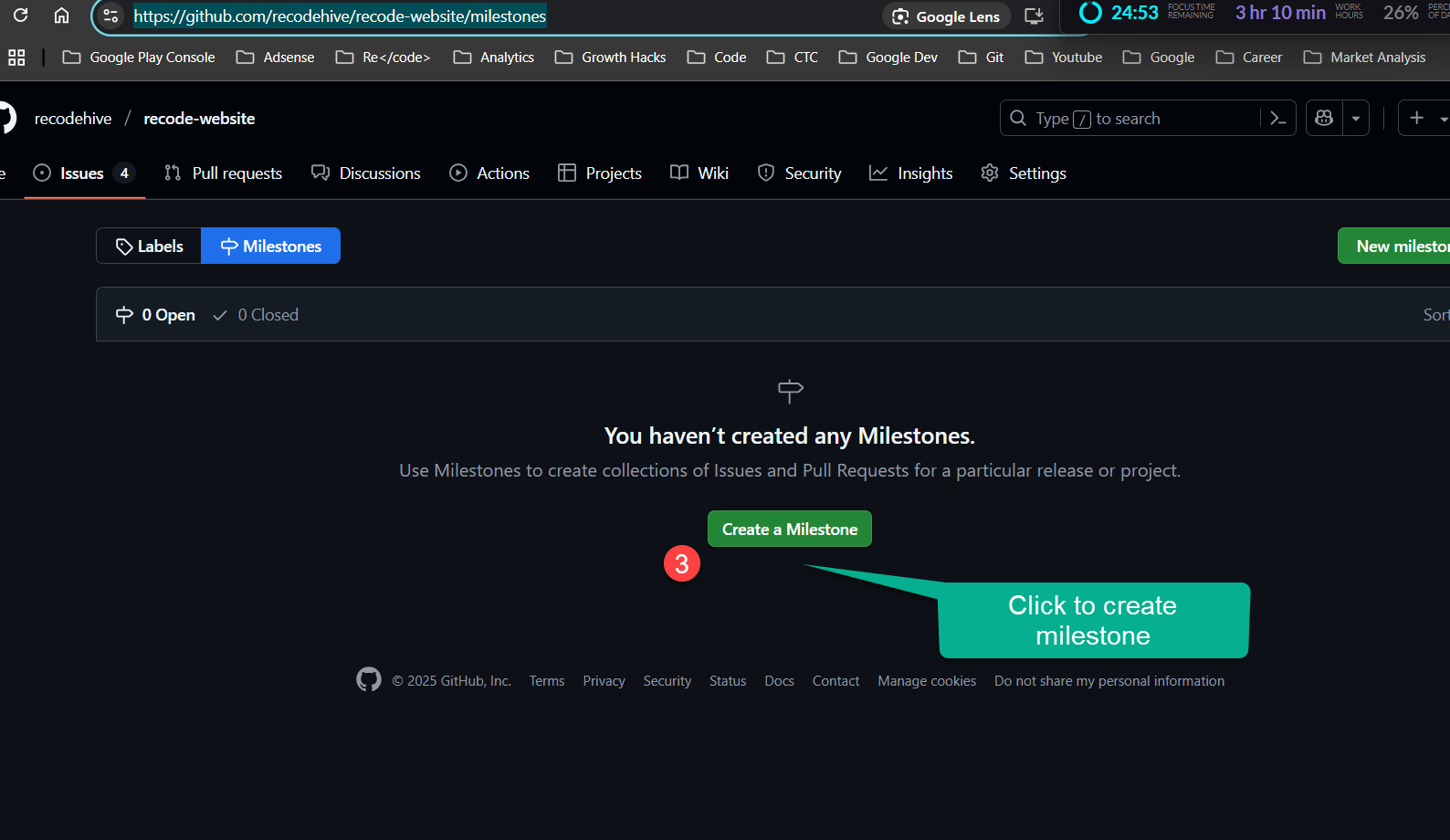Click the Create a Milestone button
Image resolution: width=1450 pixels, height=840 pixels.
pyautogui.click(x=790, y=529)
